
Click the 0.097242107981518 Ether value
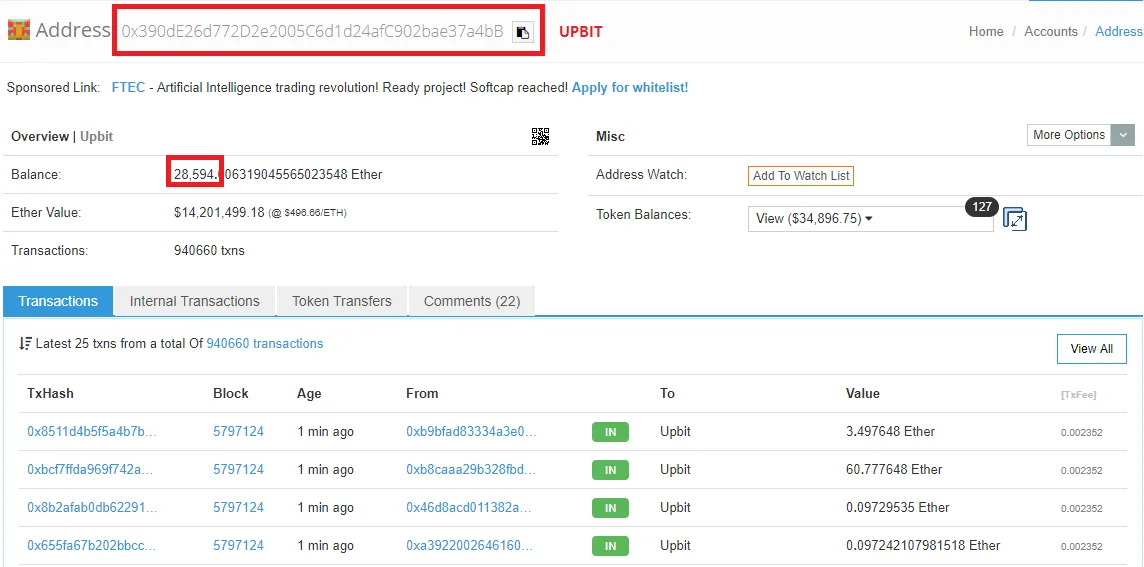click(x=923, y=545)
